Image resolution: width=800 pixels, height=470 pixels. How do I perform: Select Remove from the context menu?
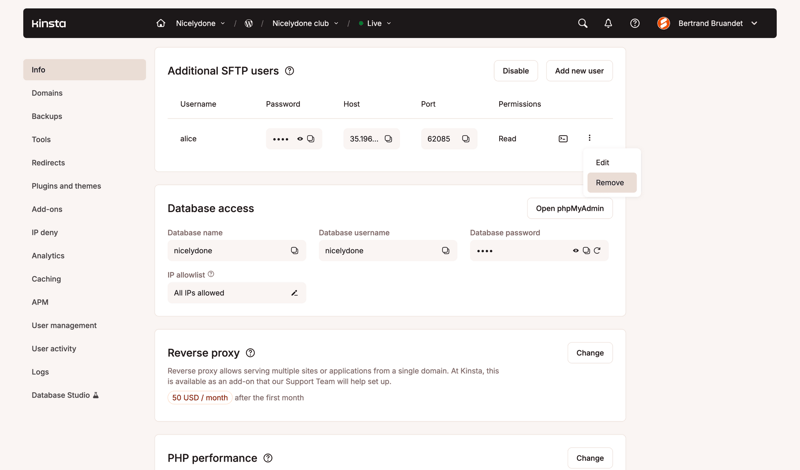click(x=610, y=183)
